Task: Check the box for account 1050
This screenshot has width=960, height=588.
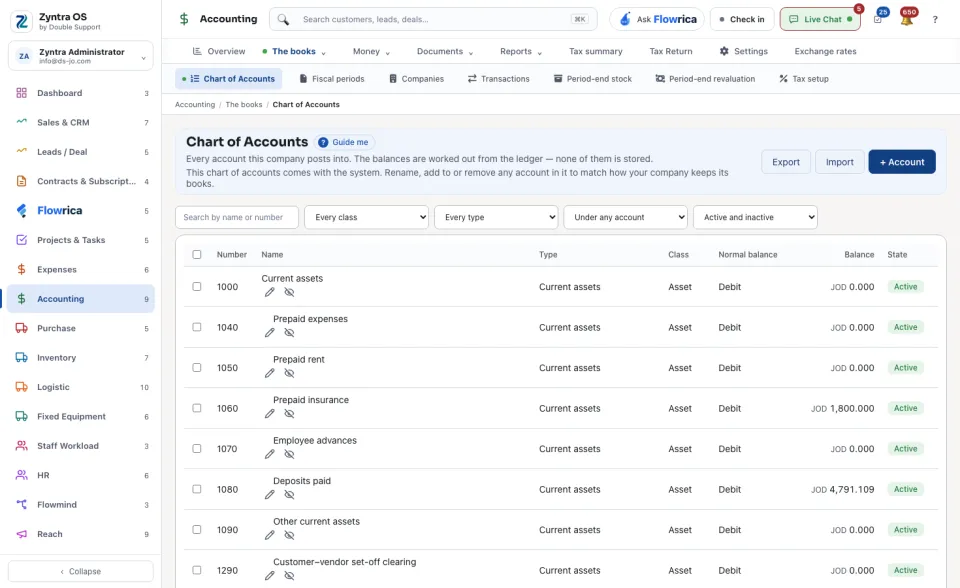Action: [x=197, y=367]
